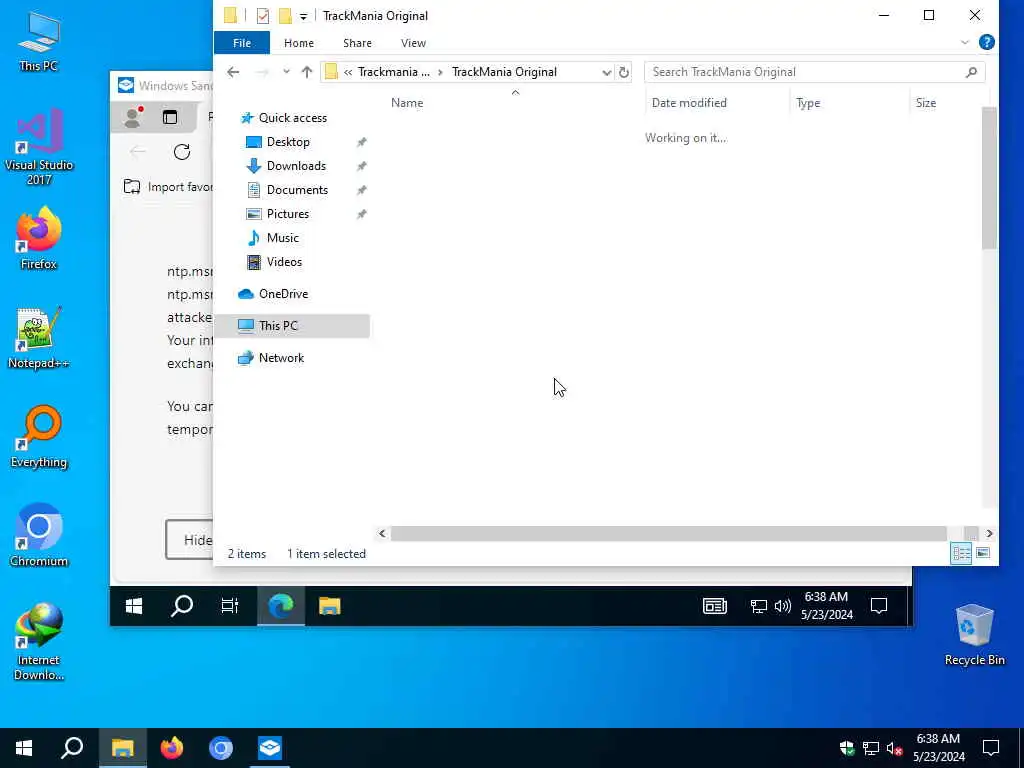Switch to Details view layout icon
Viewport: 1024px width, 768px height.
coord(961,554)
